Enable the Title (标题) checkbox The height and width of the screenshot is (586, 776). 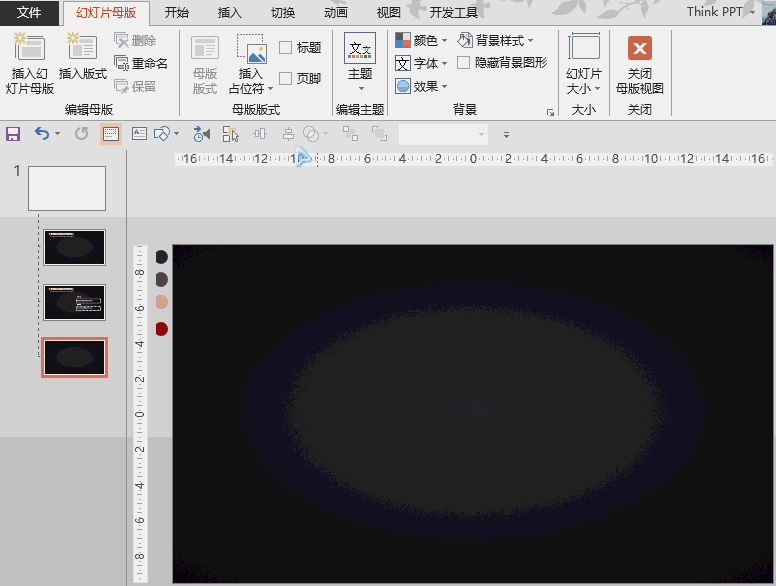pos(286,48)
